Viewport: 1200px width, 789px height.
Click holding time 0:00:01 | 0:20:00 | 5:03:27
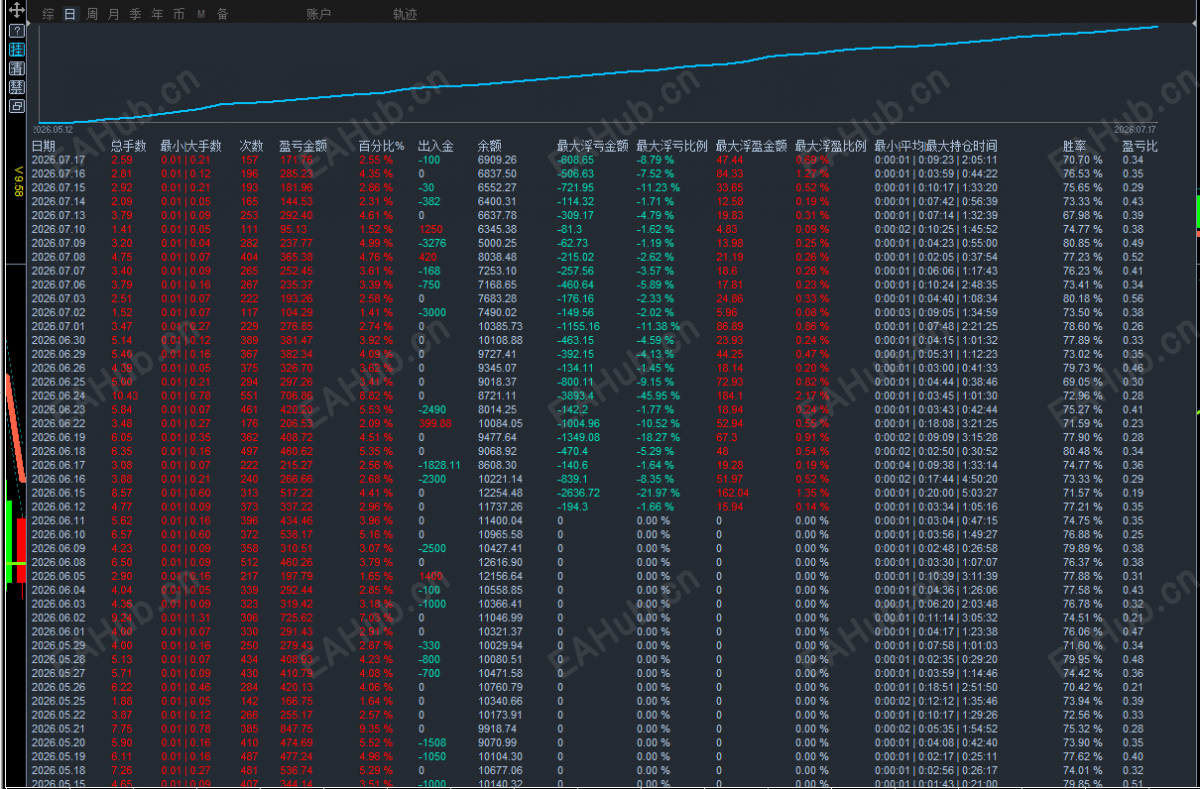pyautogui.click(x=936, y=493)
